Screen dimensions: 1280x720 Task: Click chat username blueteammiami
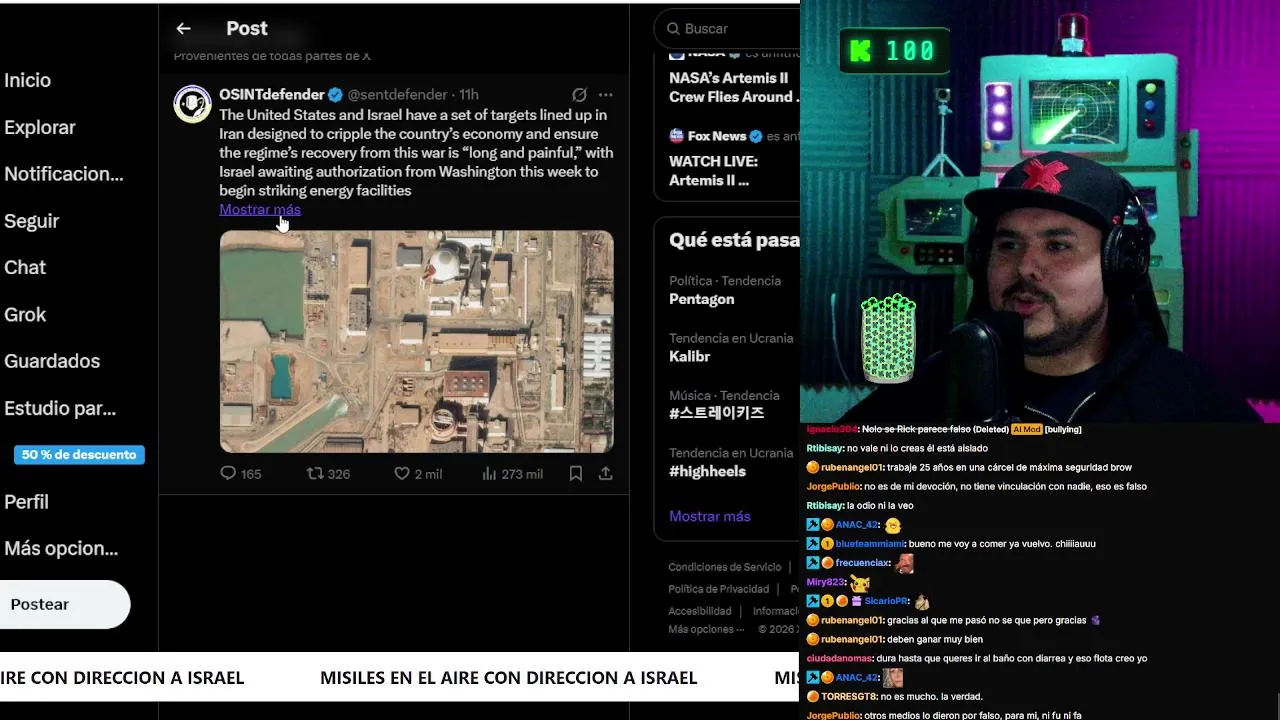[869, 543]
